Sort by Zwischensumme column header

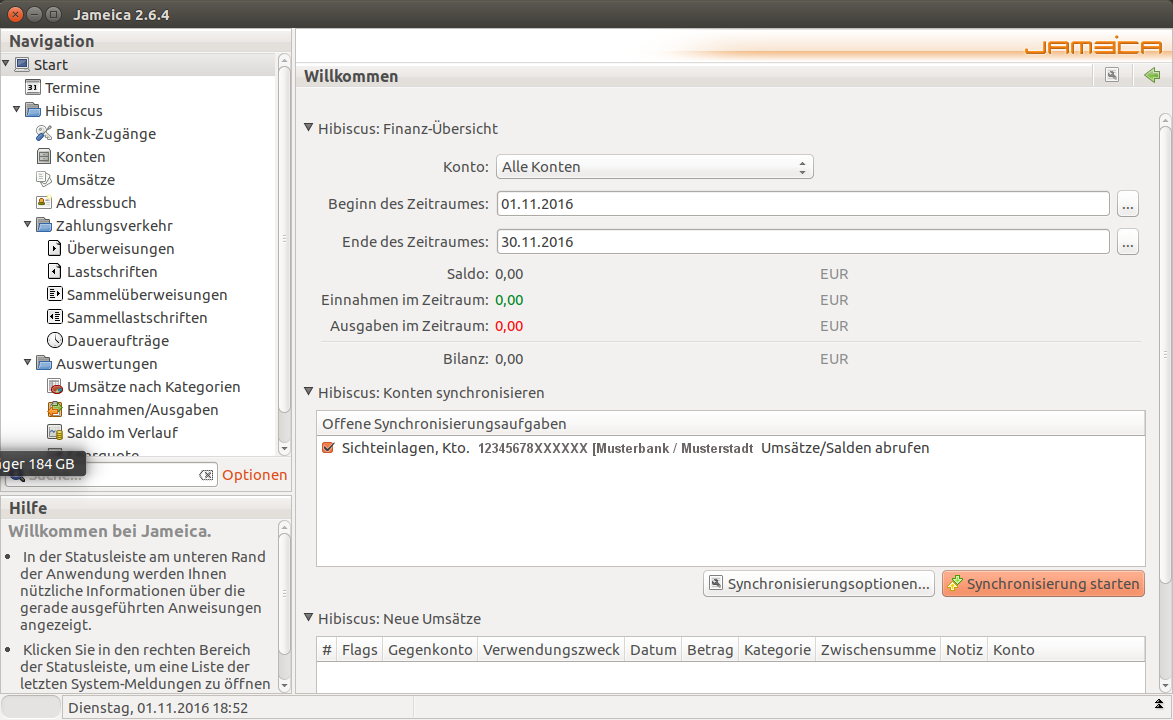pos(878,650)
